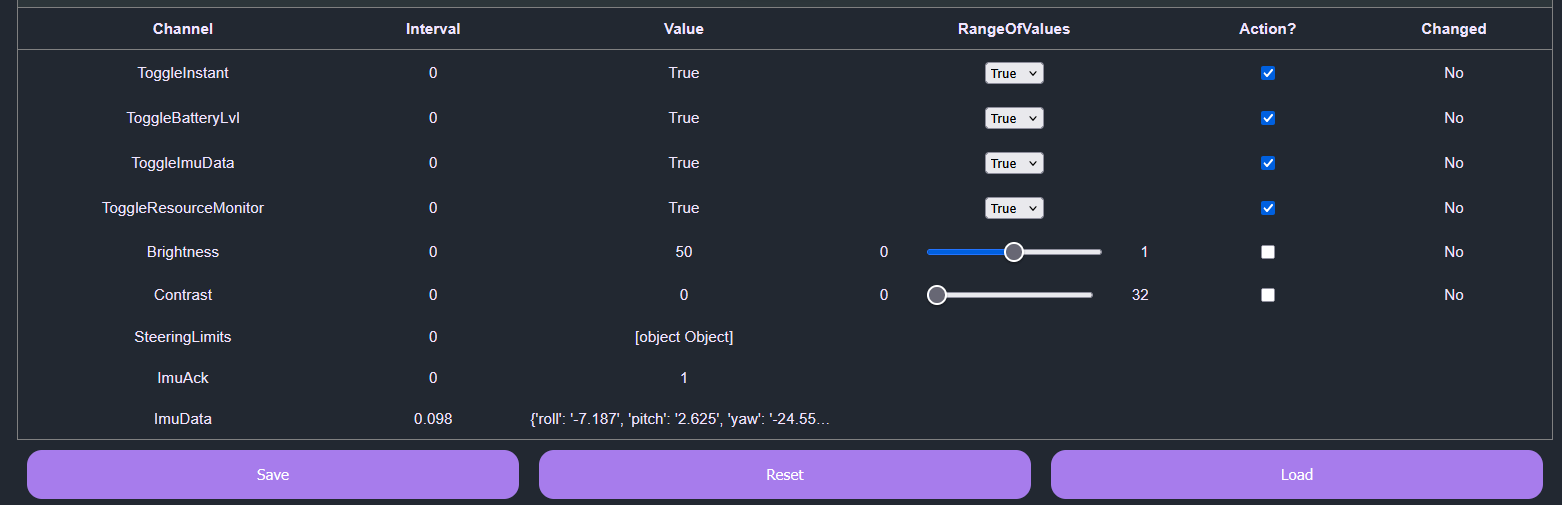Expand the ToggleResourceMonitor True dropdown
This screenshot has height=505, width=1562.
[1014, 208]
